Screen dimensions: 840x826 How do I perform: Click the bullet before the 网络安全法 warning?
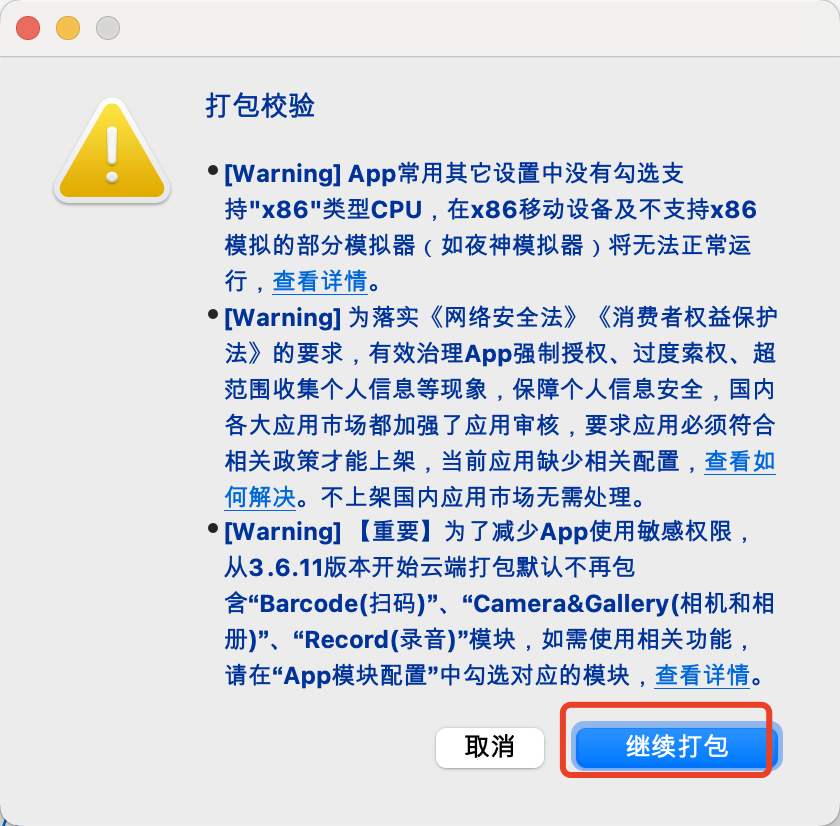click(x=213, y=314)
